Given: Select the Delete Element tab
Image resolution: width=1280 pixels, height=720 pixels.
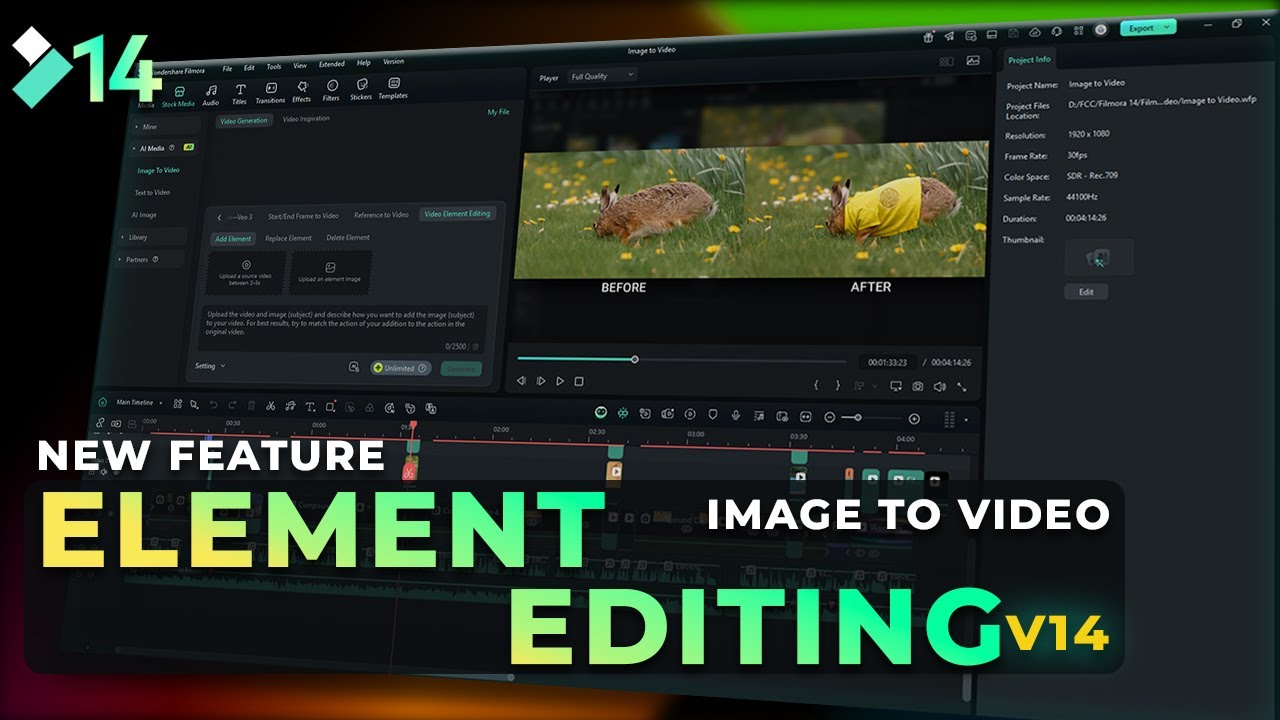Looking at the screenshot, I should coord(348,238).
